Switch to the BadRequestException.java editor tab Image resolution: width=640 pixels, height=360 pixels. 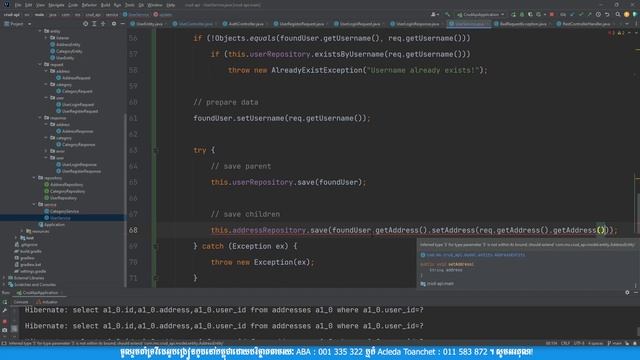(523, 24)
